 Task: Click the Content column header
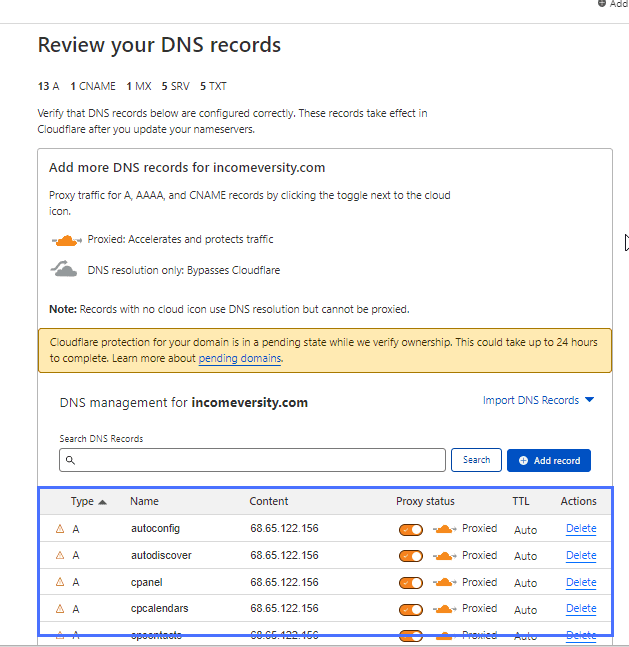[x=269, y=501]
